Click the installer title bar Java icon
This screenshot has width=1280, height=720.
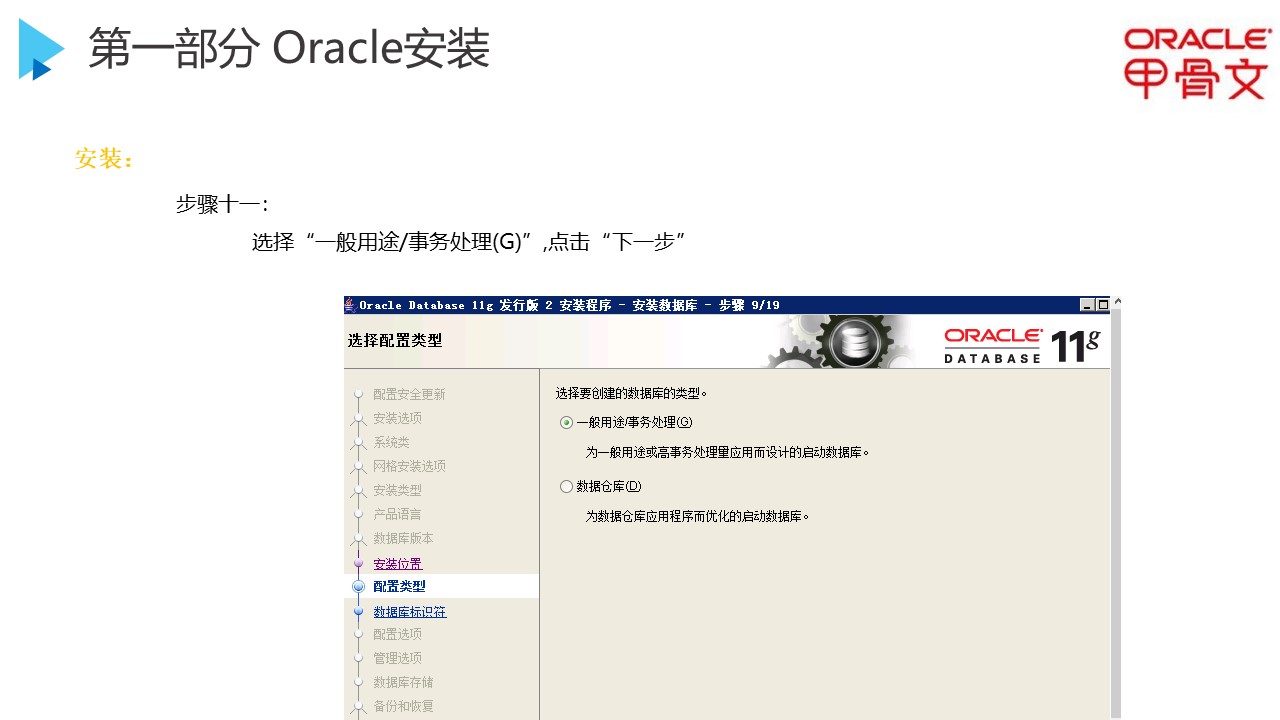(x=351, y=305)
